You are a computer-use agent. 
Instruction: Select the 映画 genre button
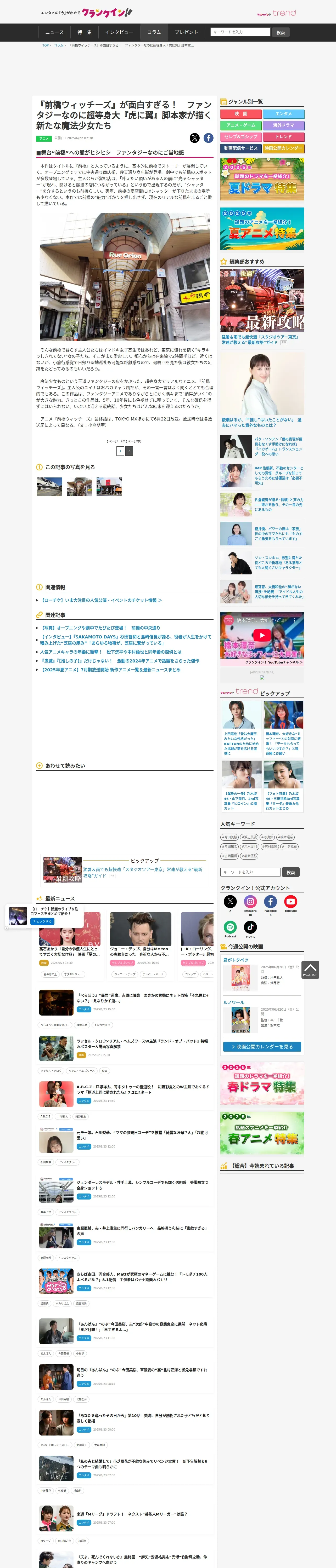[x=241, y=114]
